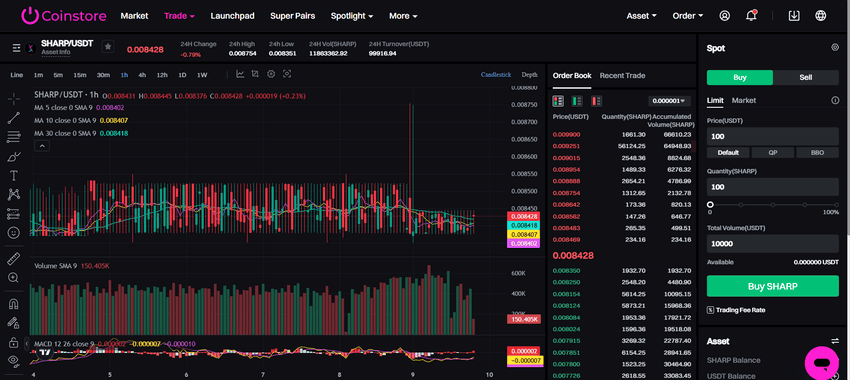Open the Asset Info link

55,52
